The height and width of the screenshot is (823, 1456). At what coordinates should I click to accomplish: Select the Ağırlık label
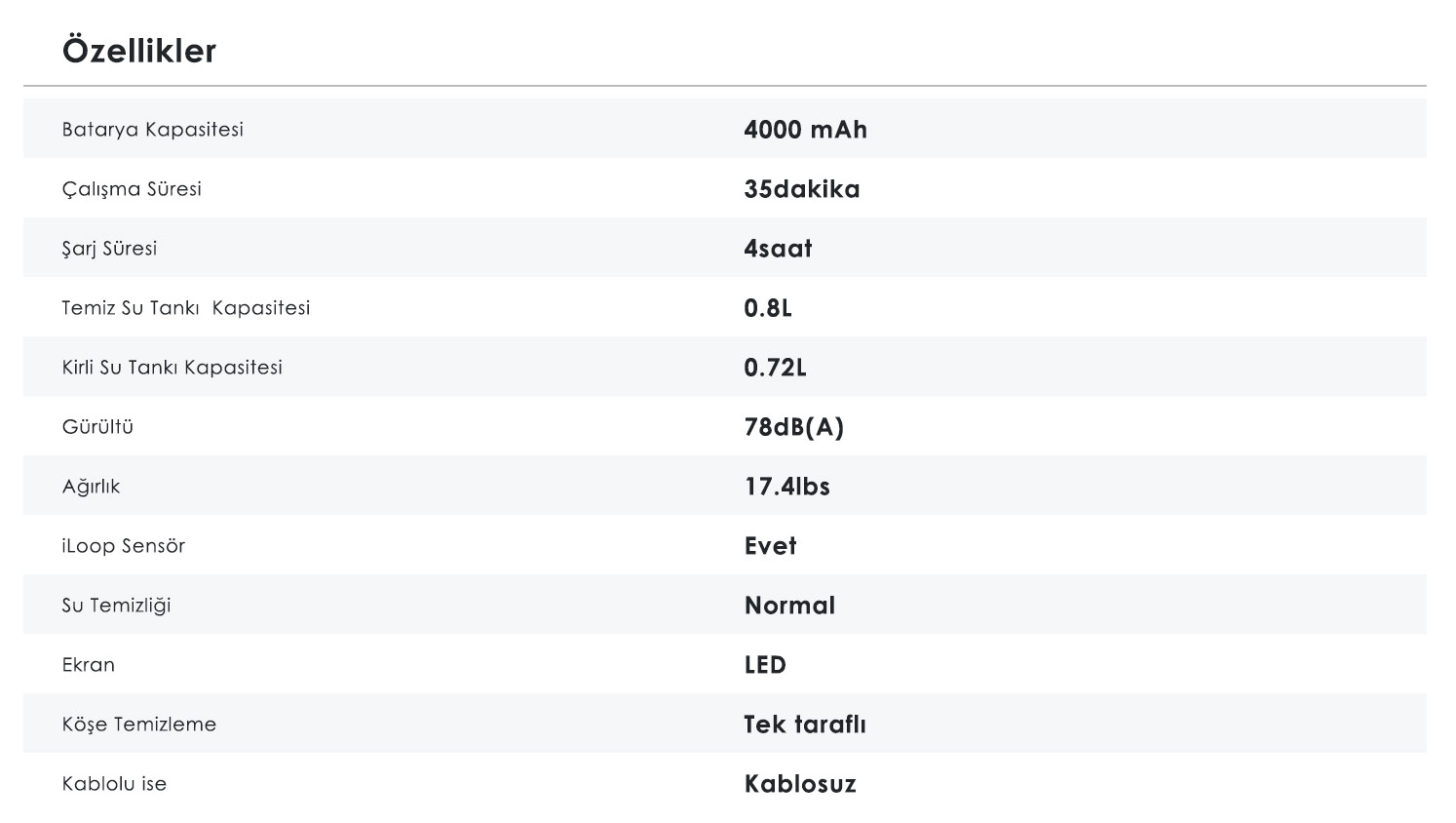91,487
